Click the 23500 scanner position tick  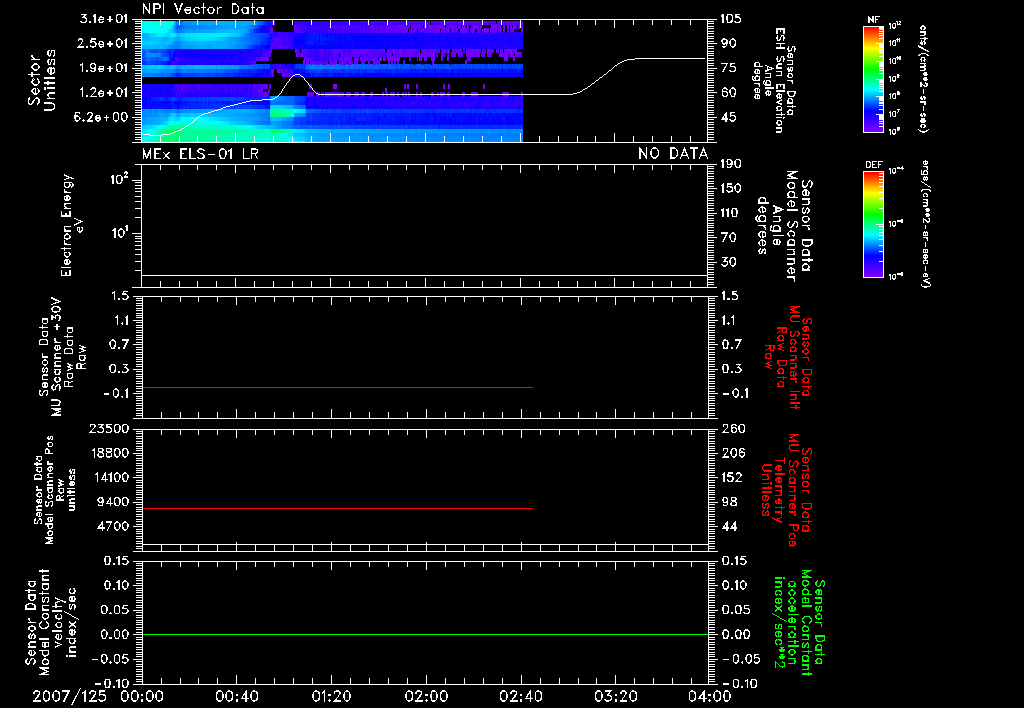[x=110, y=429]
